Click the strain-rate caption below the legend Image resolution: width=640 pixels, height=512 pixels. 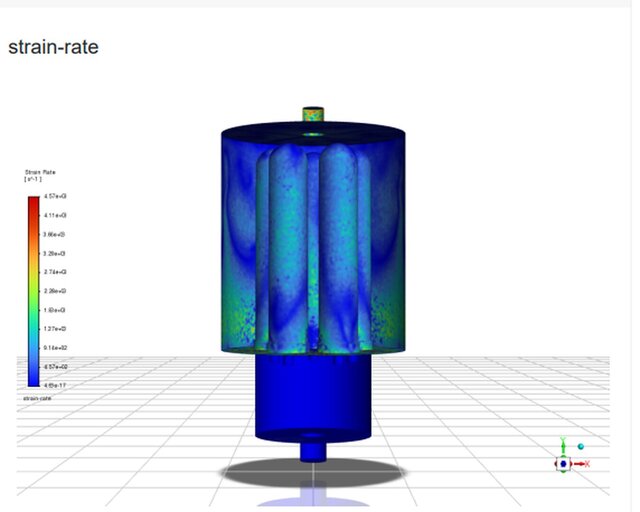point(37,398)
